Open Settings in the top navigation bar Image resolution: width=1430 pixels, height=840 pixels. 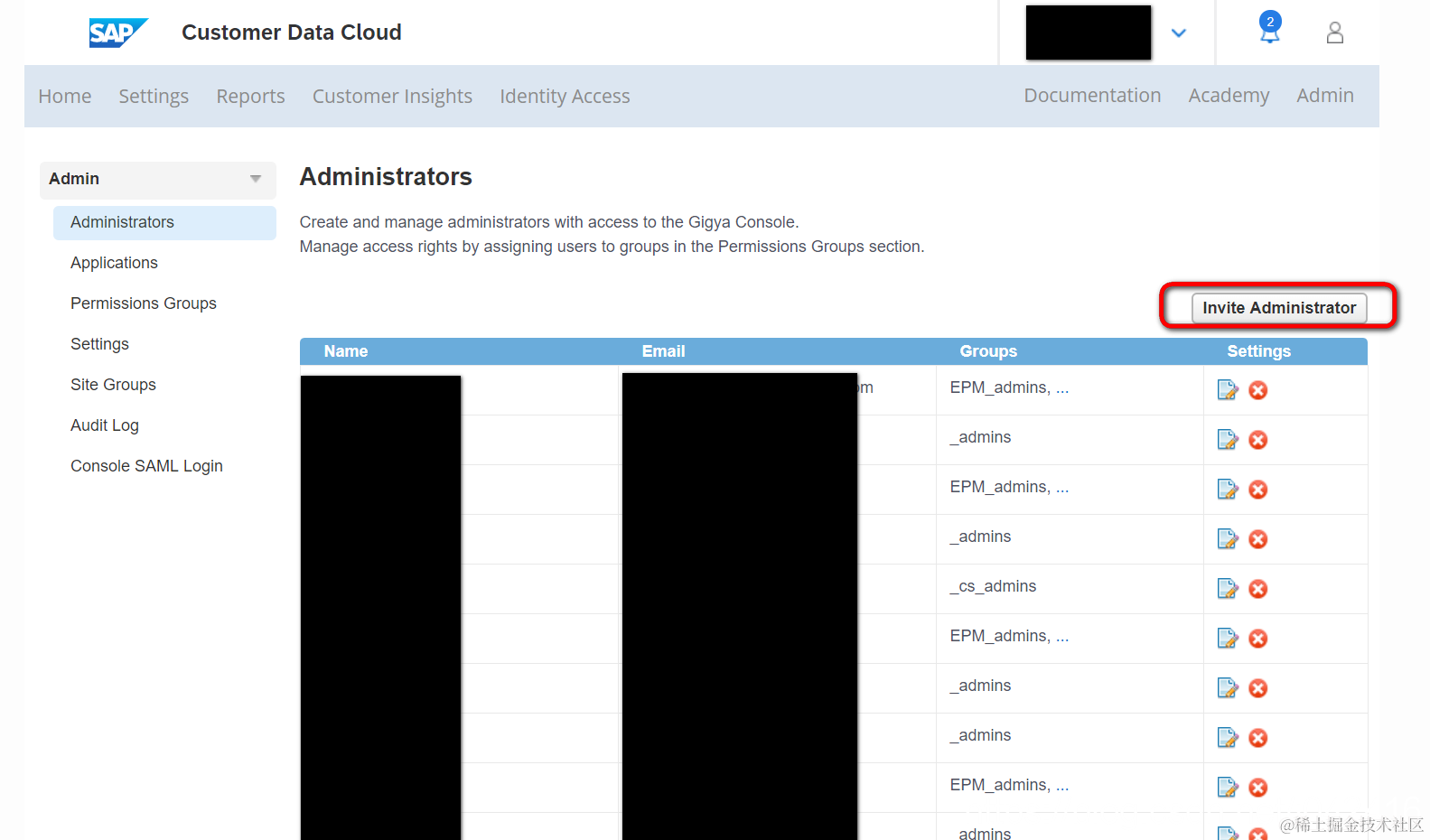pyautogui.click(x=154, y=96)
